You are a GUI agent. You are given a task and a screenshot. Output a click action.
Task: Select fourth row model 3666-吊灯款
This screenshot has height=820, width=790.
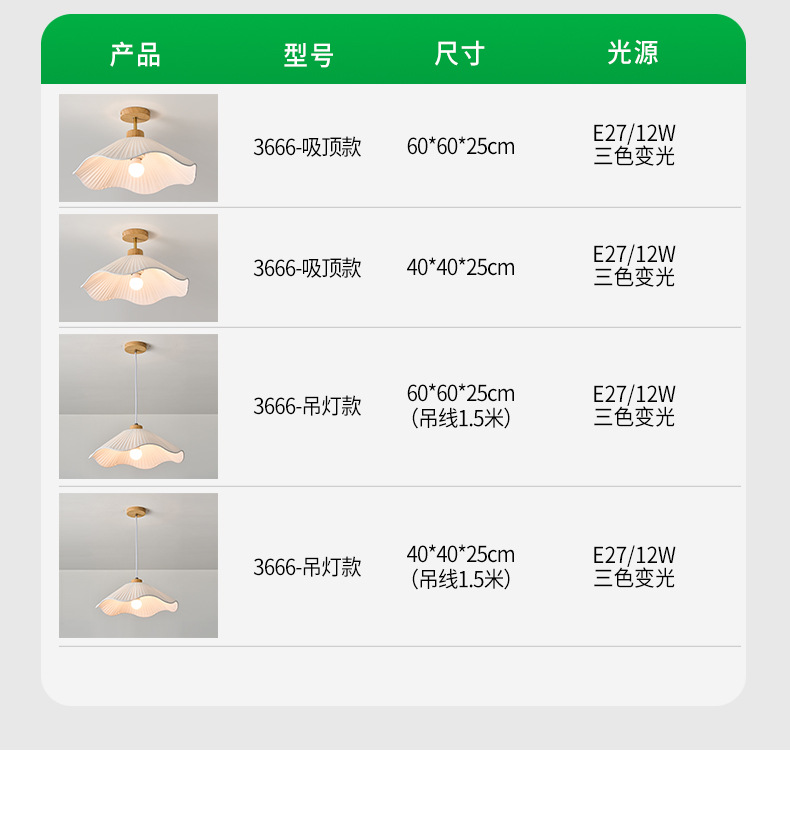(x=307, y=567)
